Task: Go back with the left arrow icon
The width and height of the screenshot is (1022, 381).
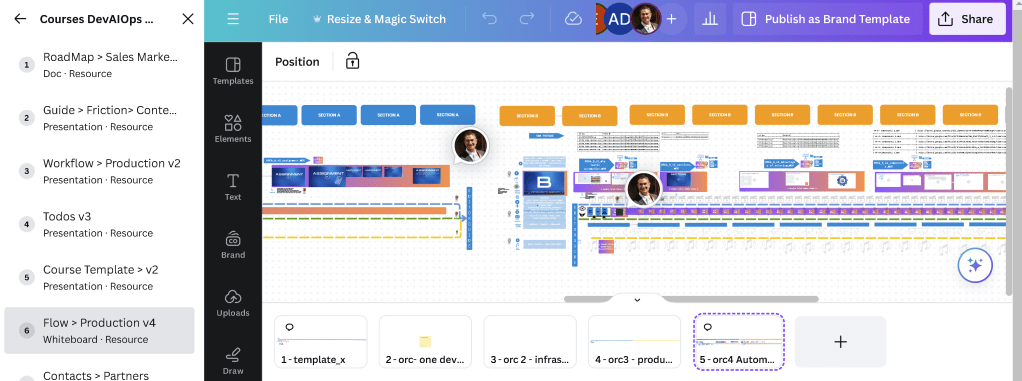Action: pos(20,19)
